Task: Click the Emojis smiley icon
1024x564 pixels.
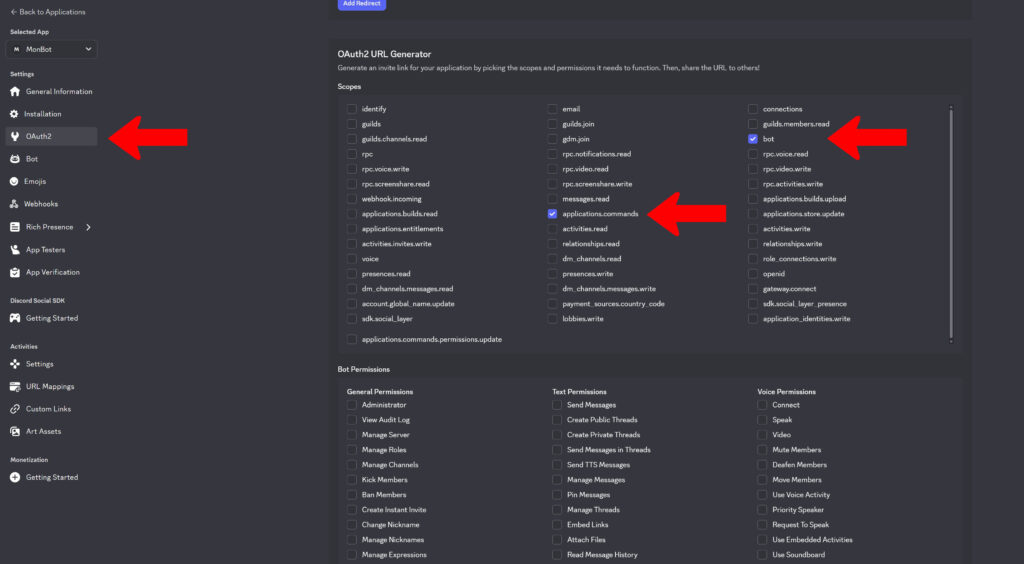Action: (15, 181)
